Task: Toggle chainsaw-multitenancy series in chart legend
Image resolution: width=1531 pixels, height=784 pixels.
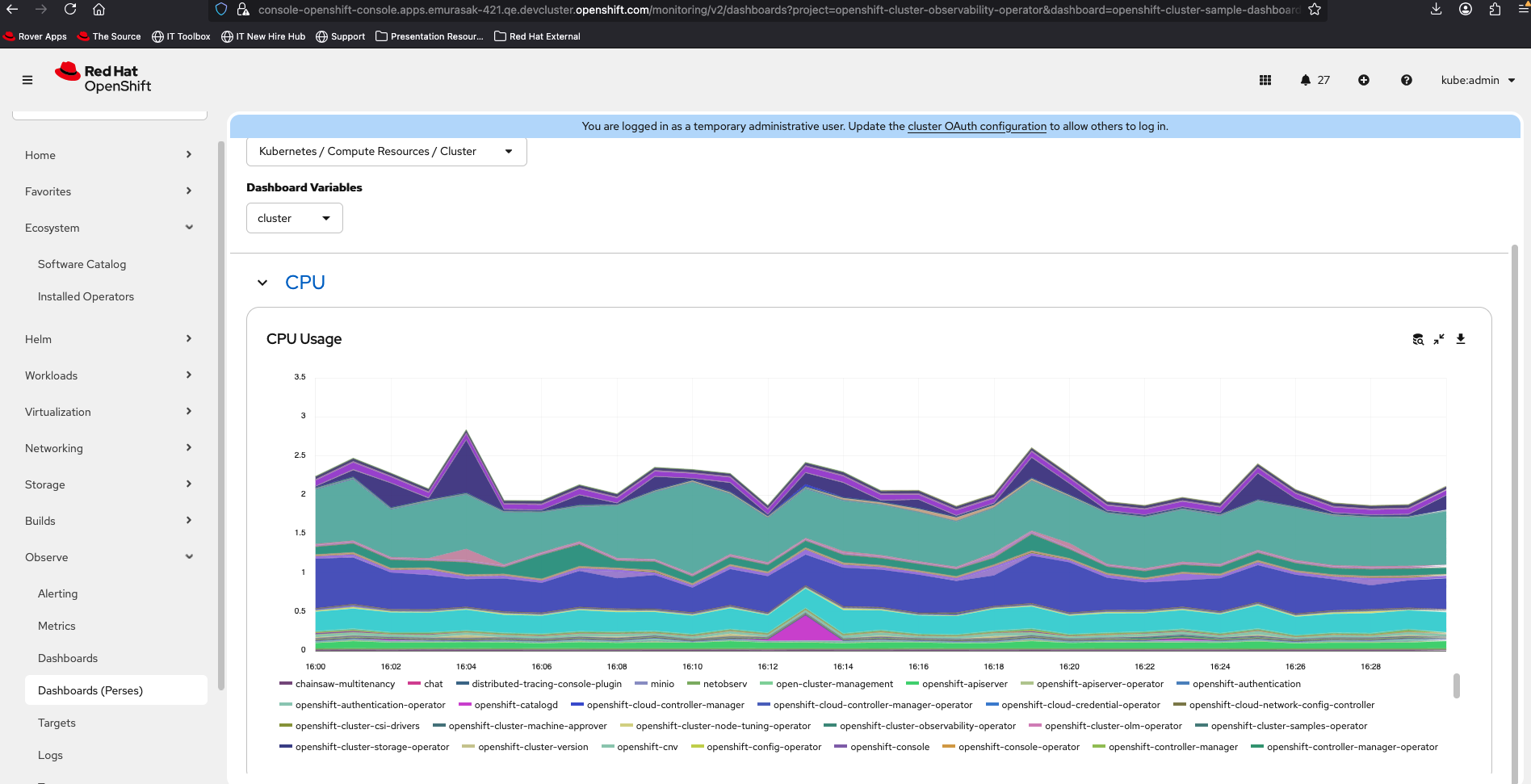Action: 344,684
